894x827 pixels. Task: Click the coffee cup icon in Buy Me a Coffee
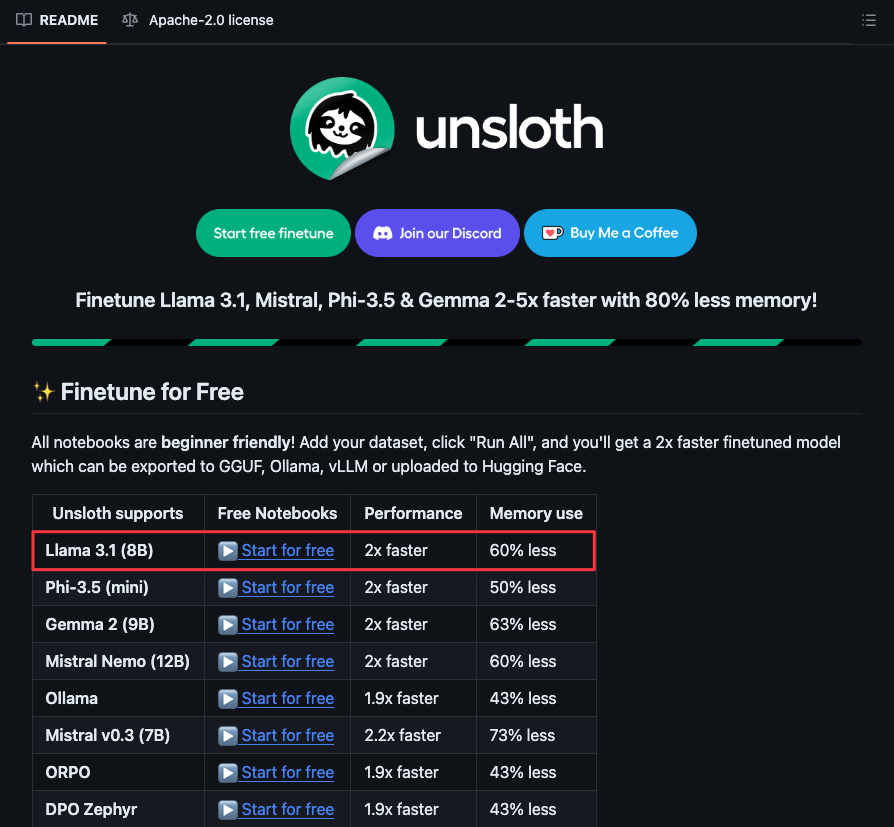point(552,233)
